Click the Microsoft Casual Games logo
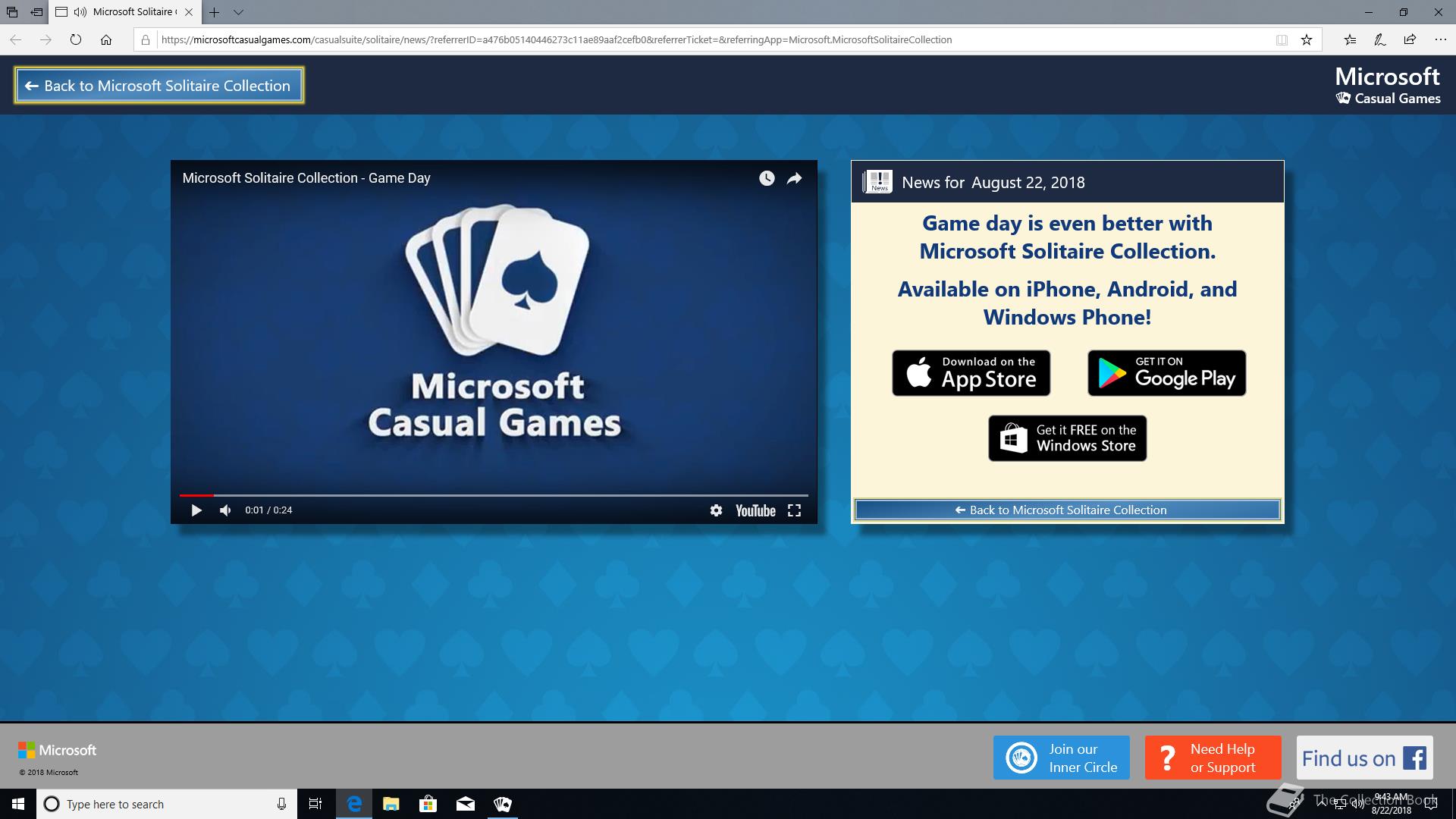This screenshot has width=1456, height=819. pos(1388,86)
